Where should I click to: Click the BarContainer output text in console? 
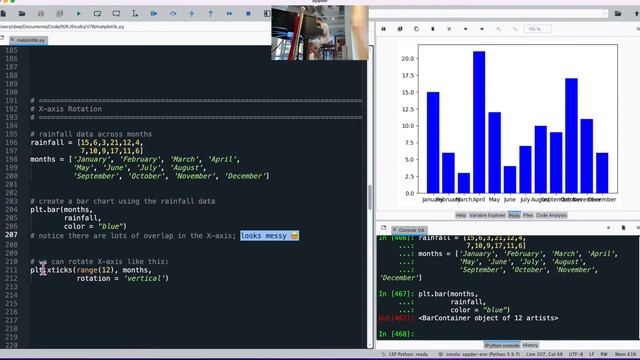point(488,318)
